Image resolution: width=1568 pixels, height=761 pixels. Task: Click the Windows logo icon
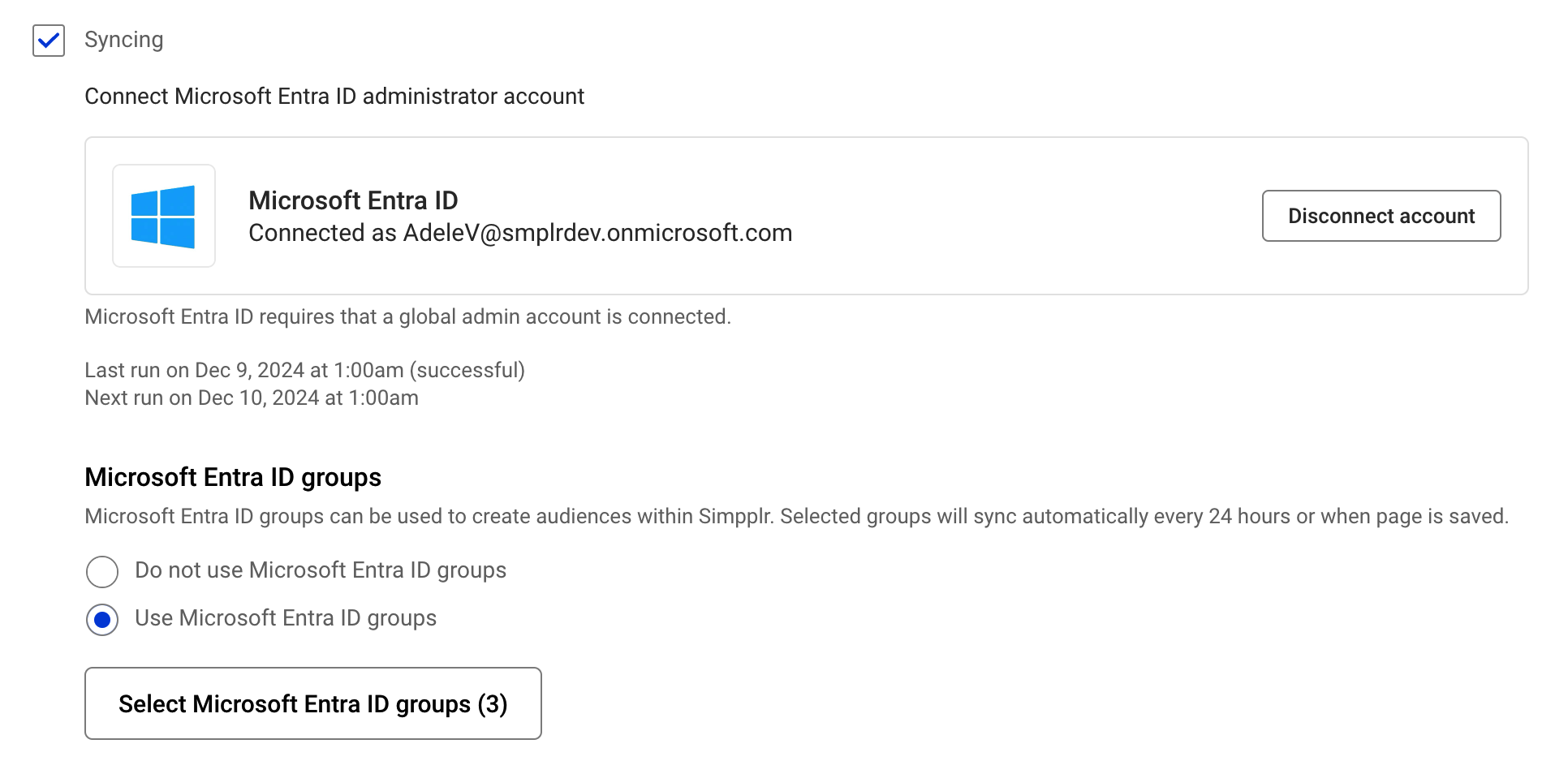(163, 216)
